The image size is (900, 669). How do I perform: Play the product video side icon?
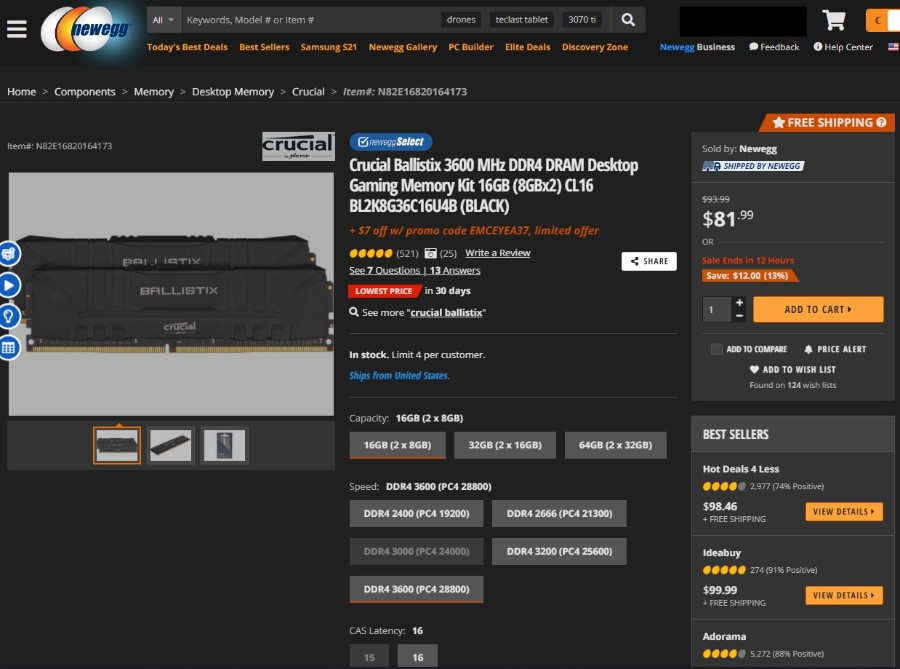pos(9,285)
